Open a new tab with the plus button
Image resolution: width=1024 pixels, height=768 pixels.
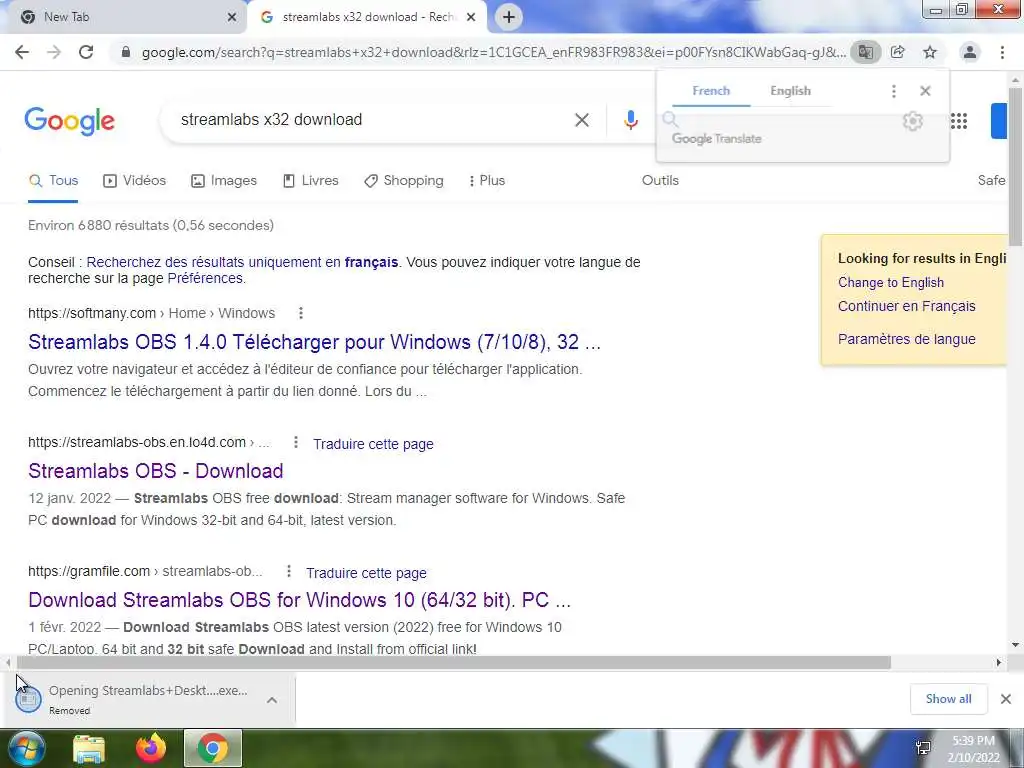click(x=509, y=17)
